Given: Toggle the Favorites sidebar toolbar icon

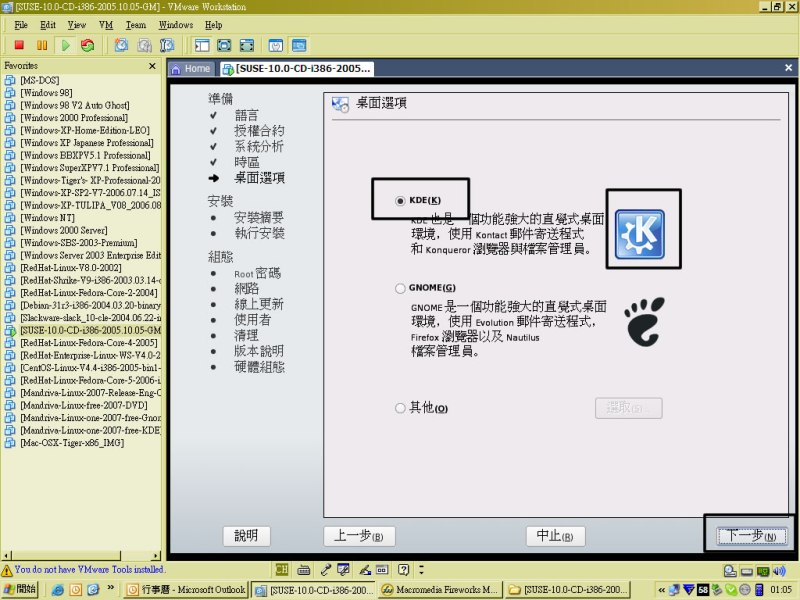Looking at the screenshot, I should [202, 45].
